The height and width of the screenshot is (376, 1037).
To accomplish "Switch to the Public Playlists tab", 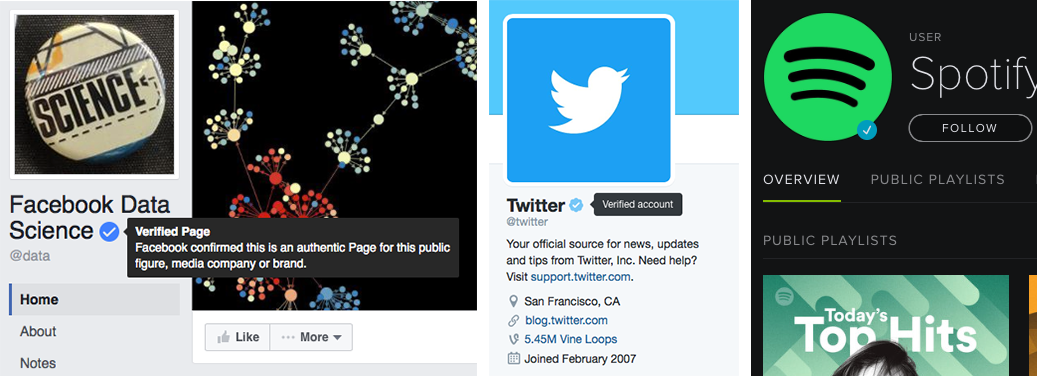I will pos(937,180).
